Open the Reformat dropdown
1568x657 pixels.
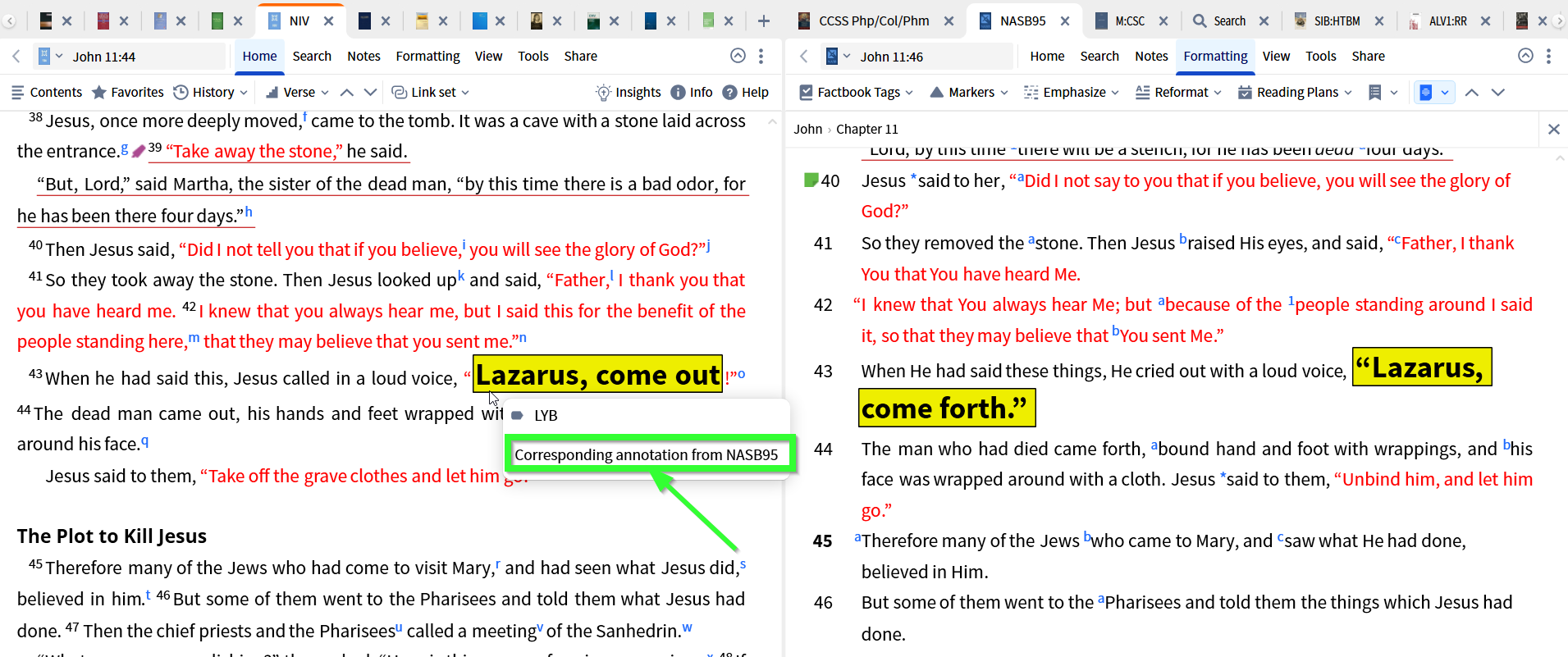coord(1178,92)
